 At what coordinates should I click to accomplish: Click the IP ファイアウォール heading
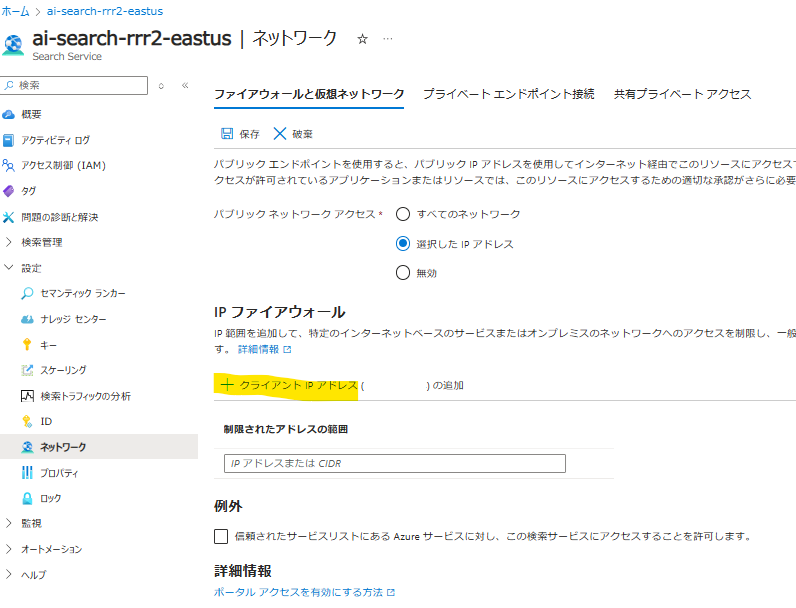(x=280, y=312)
